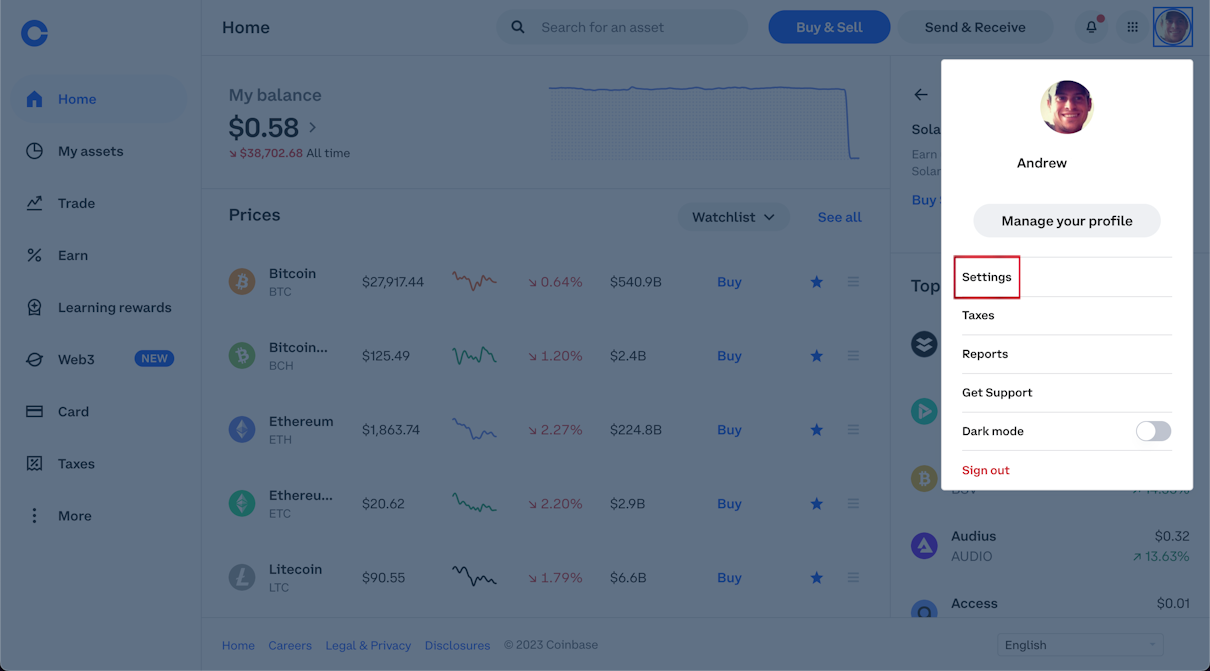
Task: Click the Bitcoin price sparkline
Action: pos(474,281)
